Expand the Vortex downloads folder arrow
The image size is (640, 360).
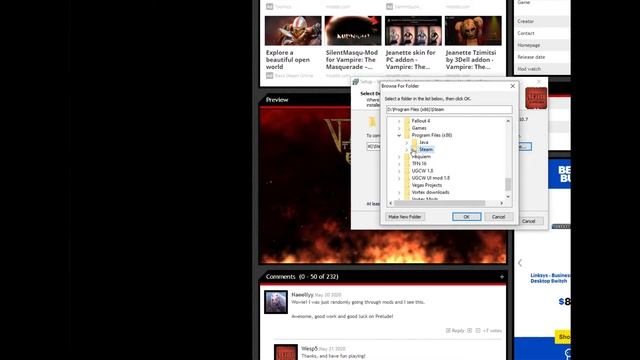click(399, 192)
